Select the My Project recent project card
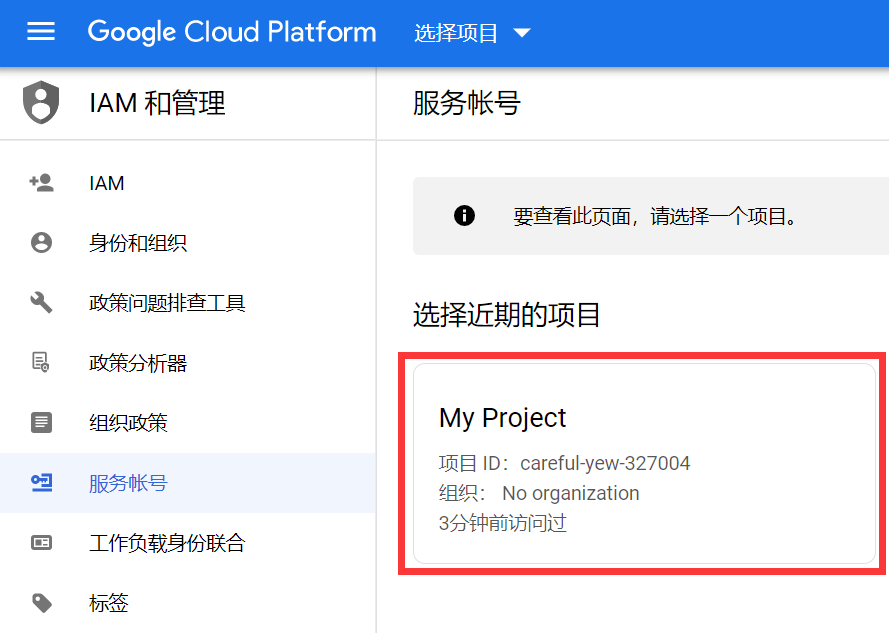The image size is (889, 633). (644, 463)
